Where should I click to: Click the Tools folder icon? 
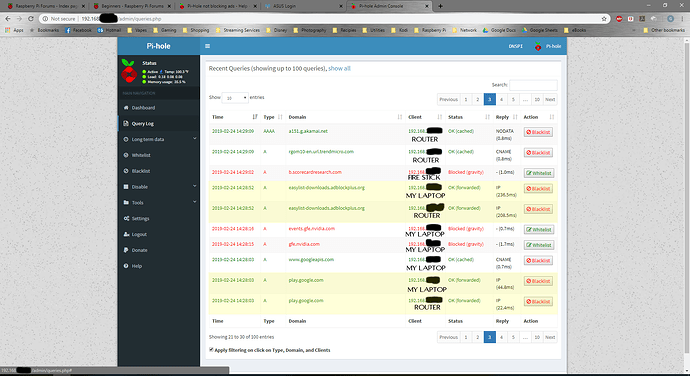click(x=126, y=203)
